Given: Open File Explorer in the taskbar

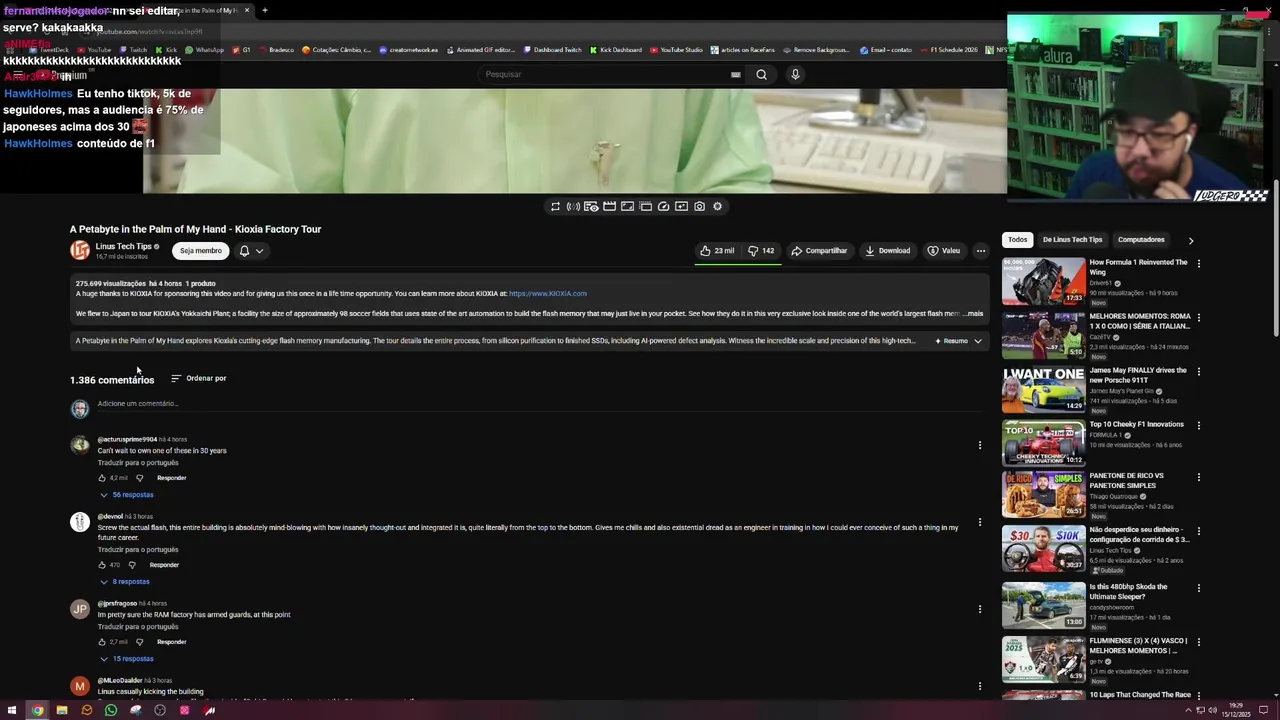Looking at the screenshot, I should click(x=62, y=710).
